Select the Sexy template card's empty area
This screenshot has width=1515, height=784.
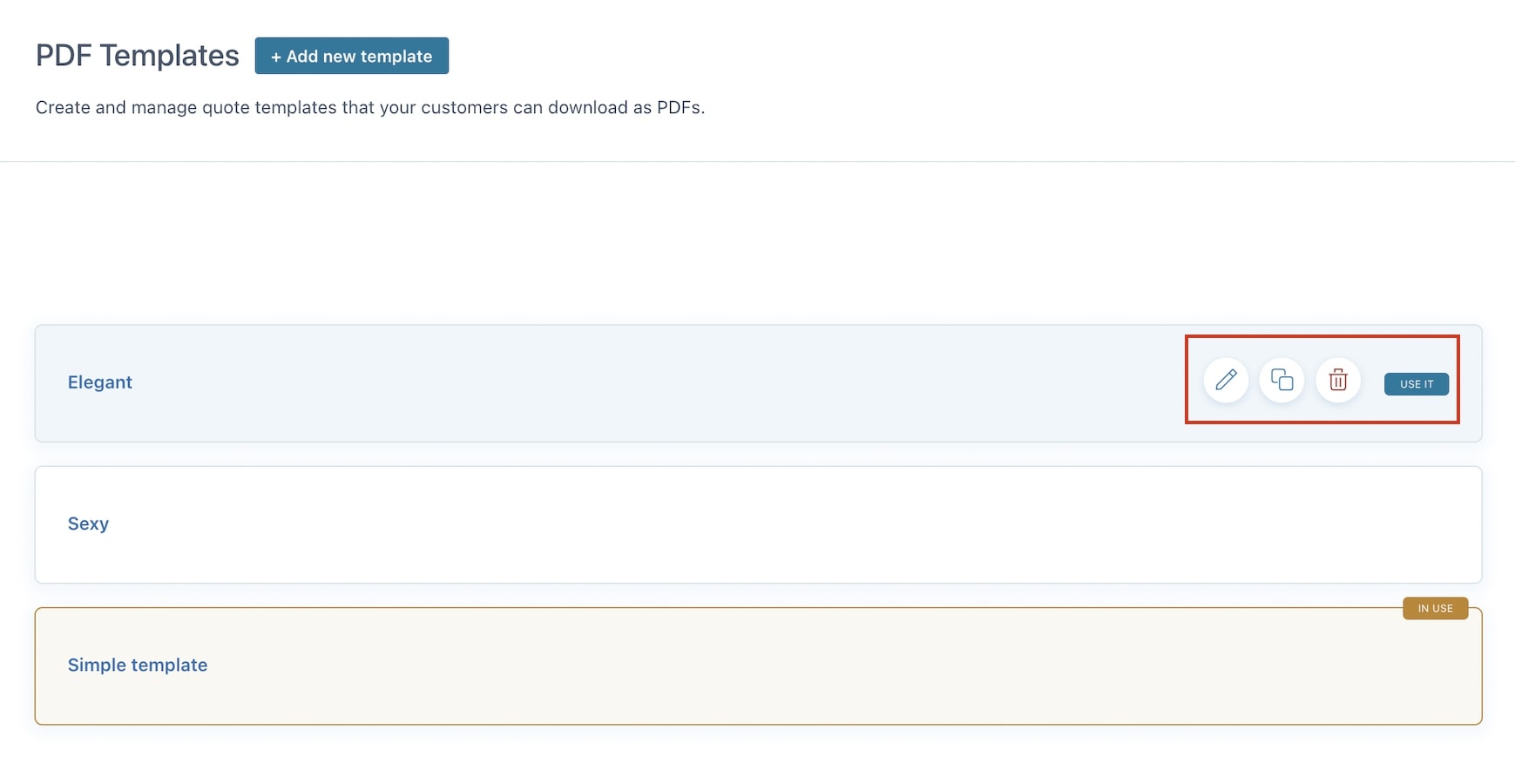coord(758,524)
